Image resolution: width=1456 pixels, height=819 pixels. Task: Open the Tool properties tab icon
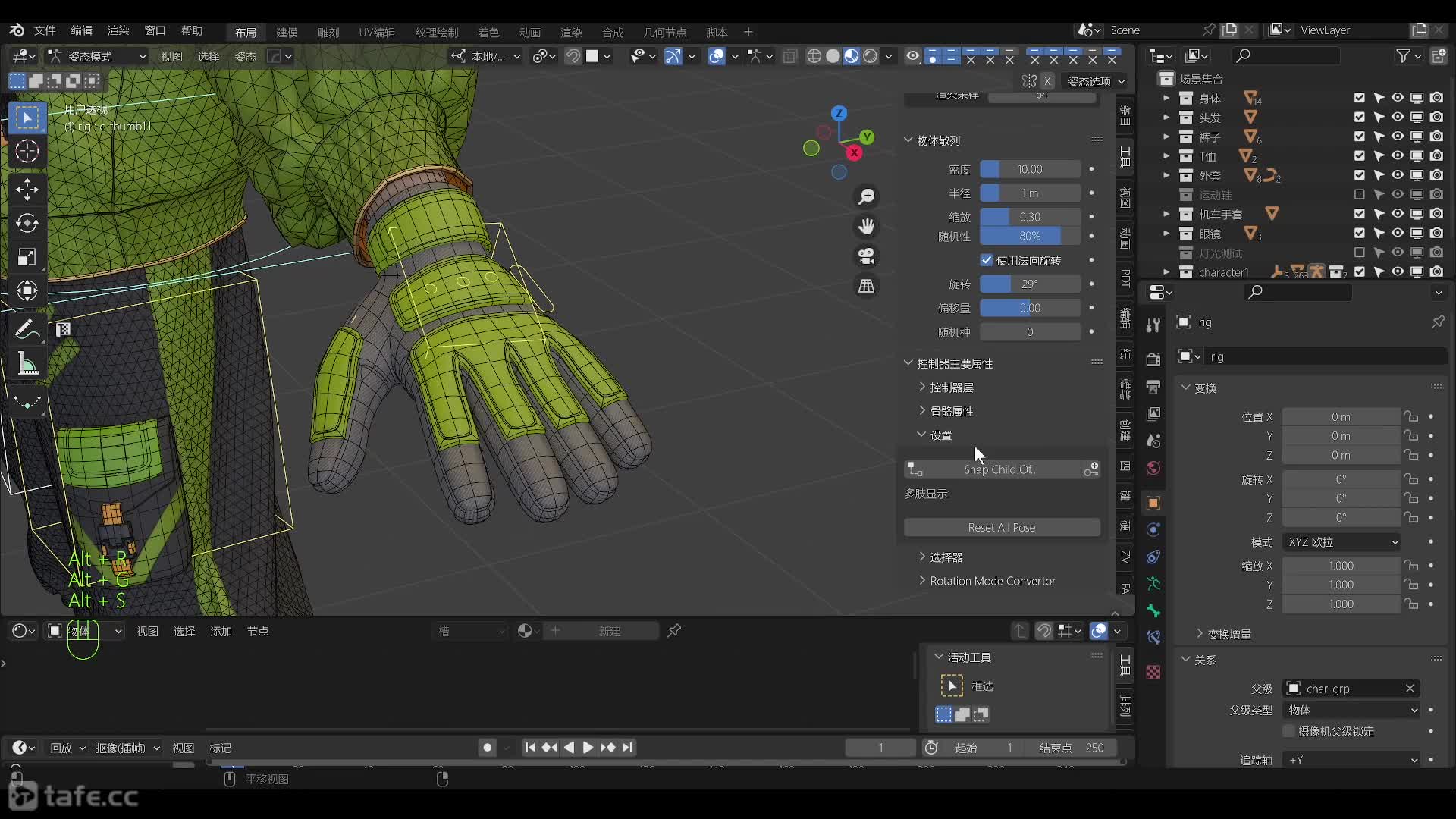pos(1153,325)
